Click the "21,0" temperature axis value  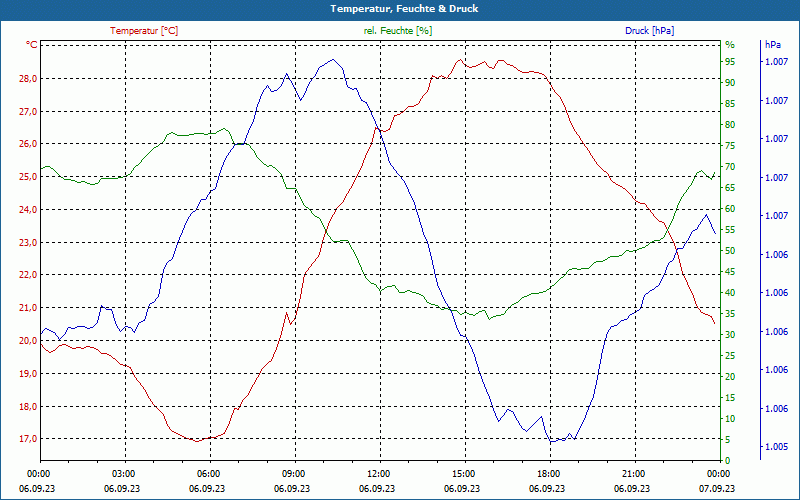click(28, 308)
